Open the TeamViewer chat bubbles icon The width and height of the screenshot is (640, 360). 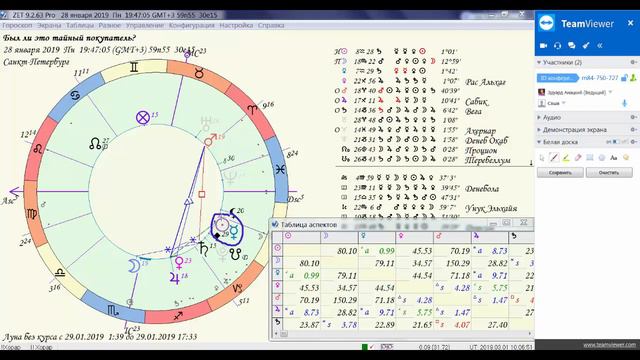[x=572, y=46]
